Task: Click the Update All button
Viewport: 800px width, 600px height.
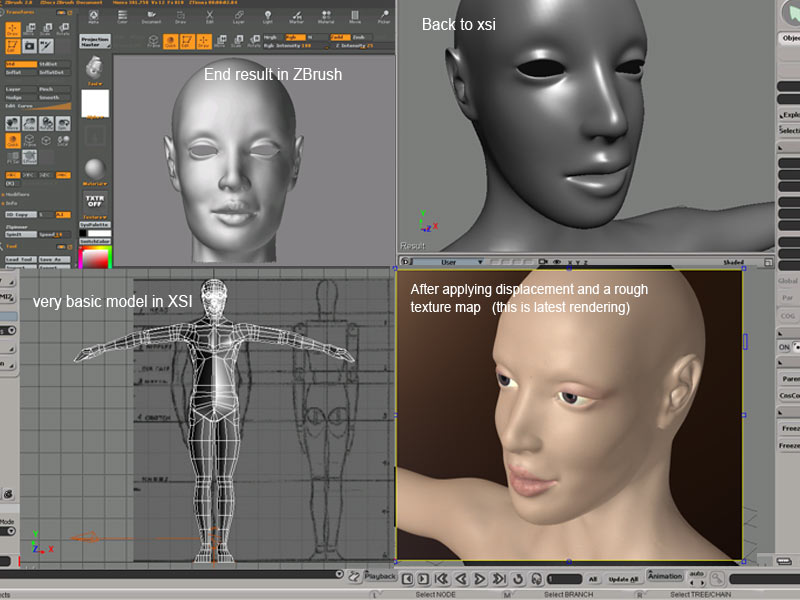Action: point(623,579)
